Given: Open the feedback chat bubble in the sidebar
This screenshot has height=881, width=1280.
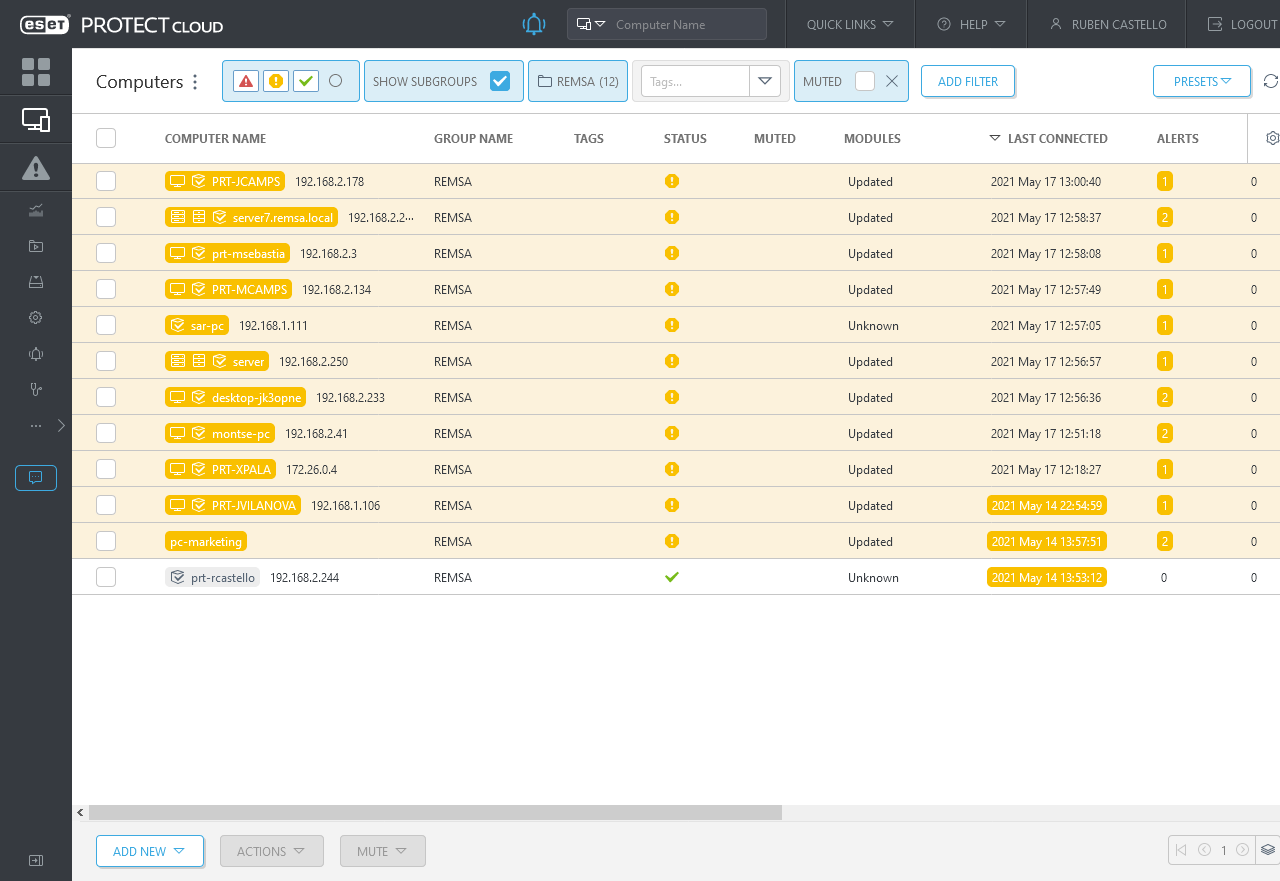Looking at the screenshot, I should click(x=36, y=478).
